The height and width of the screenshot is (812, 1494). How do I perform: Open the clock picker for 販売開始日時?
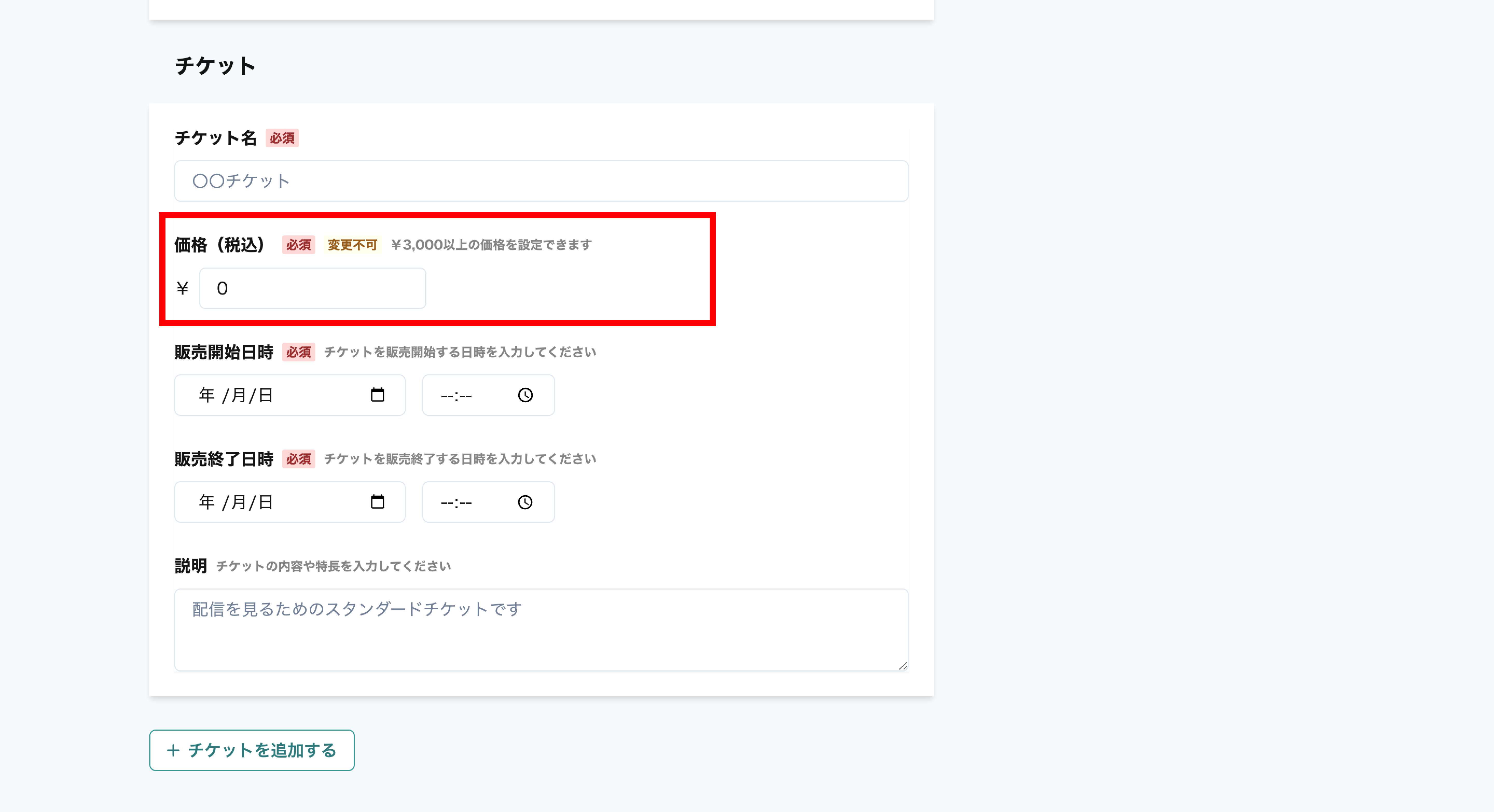pyautogui.click(x=525, y=395)
